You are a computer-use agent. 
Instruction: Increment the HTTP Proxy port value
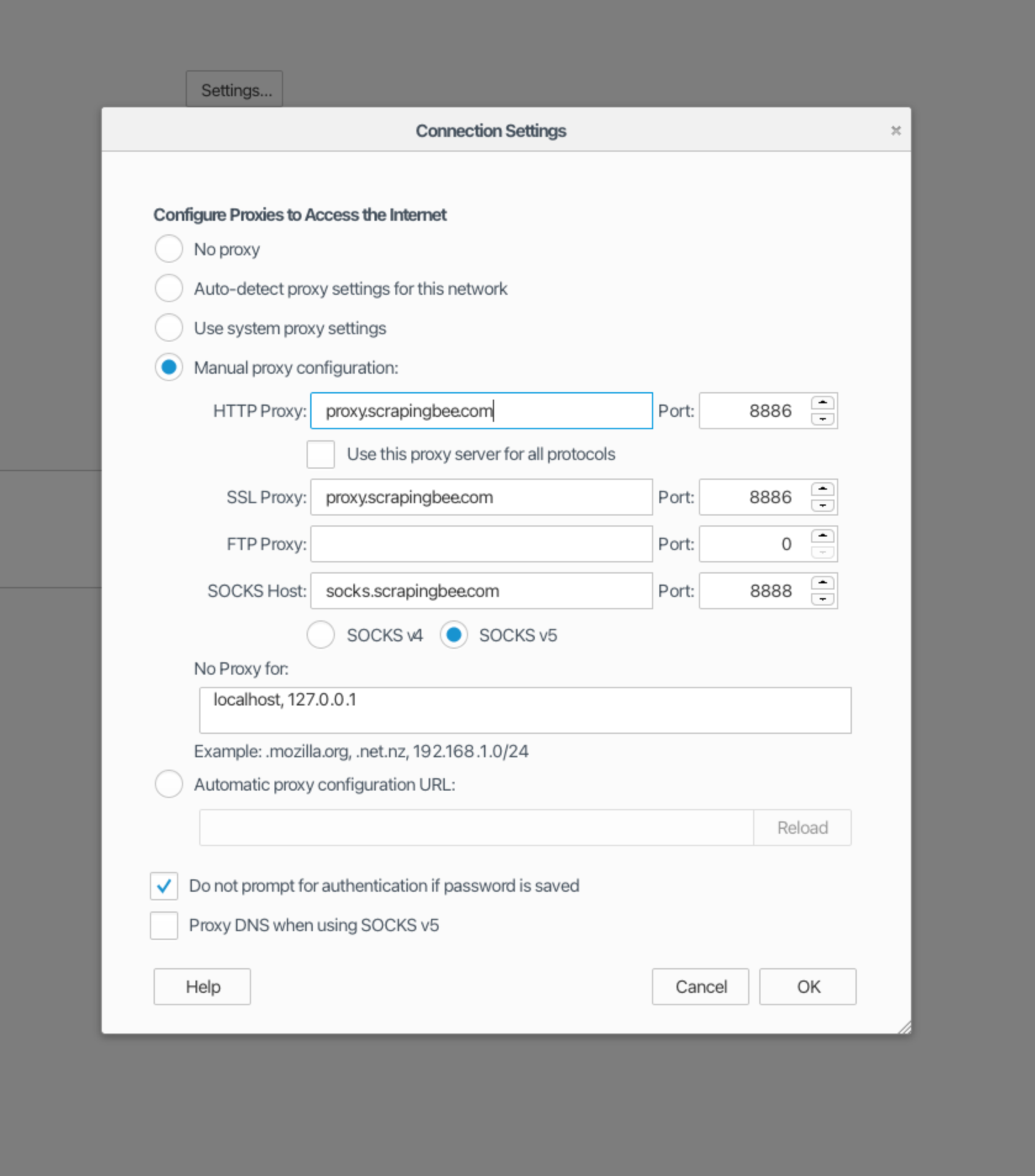coord(822,403)
